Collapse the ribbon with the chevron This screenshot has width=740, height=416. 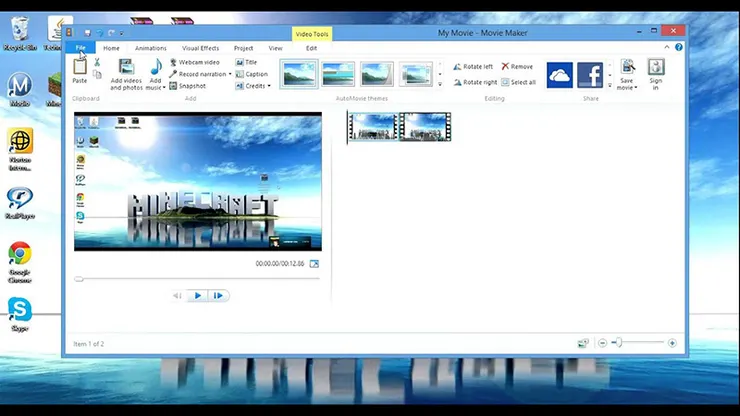[667, 47]
